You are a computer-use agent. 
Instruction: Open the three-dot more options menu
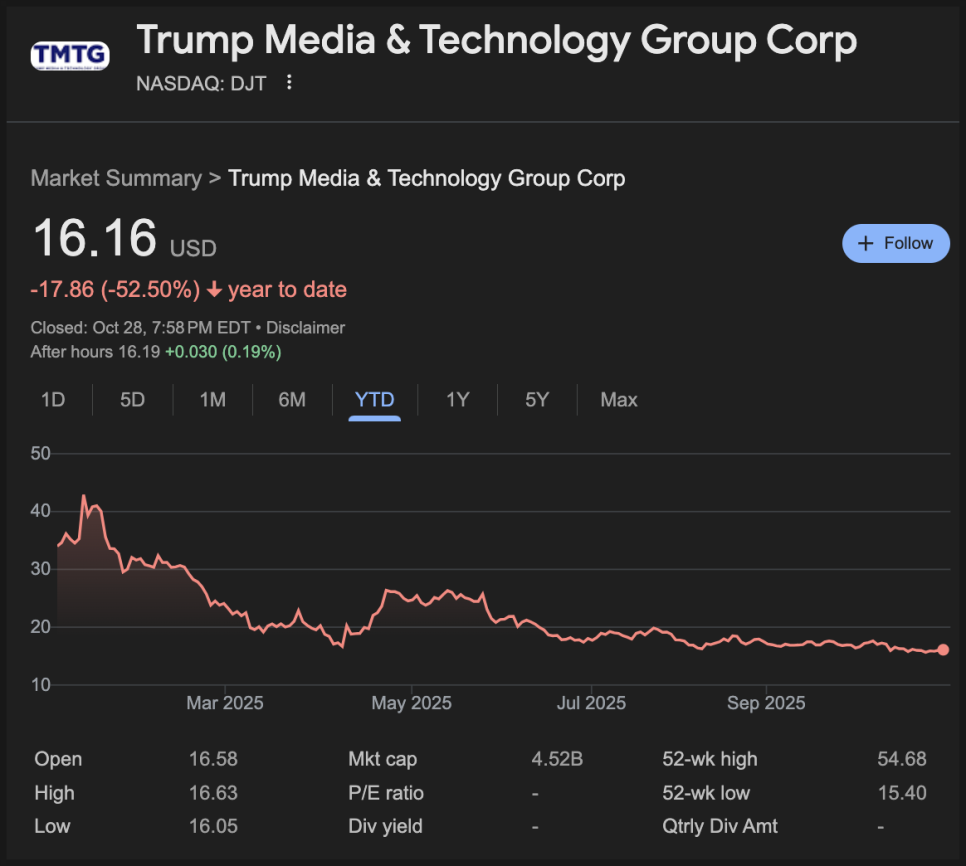click(289, 83)
